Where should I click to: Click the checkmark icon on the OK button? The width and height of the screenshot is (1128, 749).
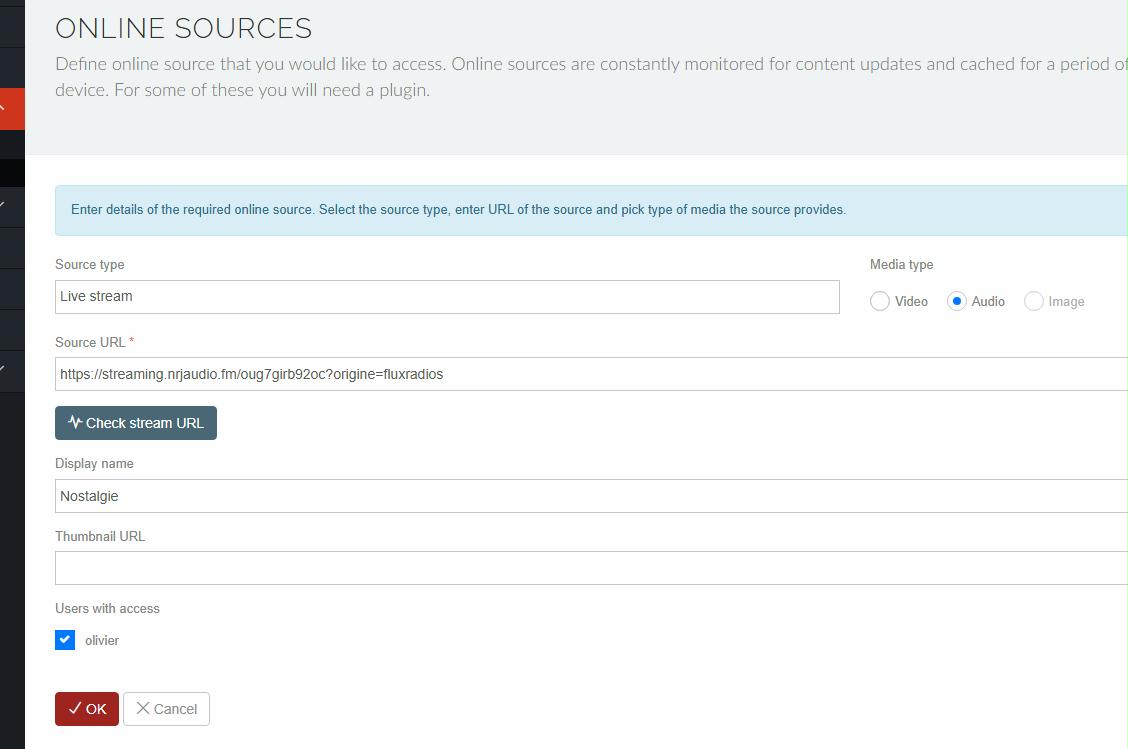[x=75, y=709]
